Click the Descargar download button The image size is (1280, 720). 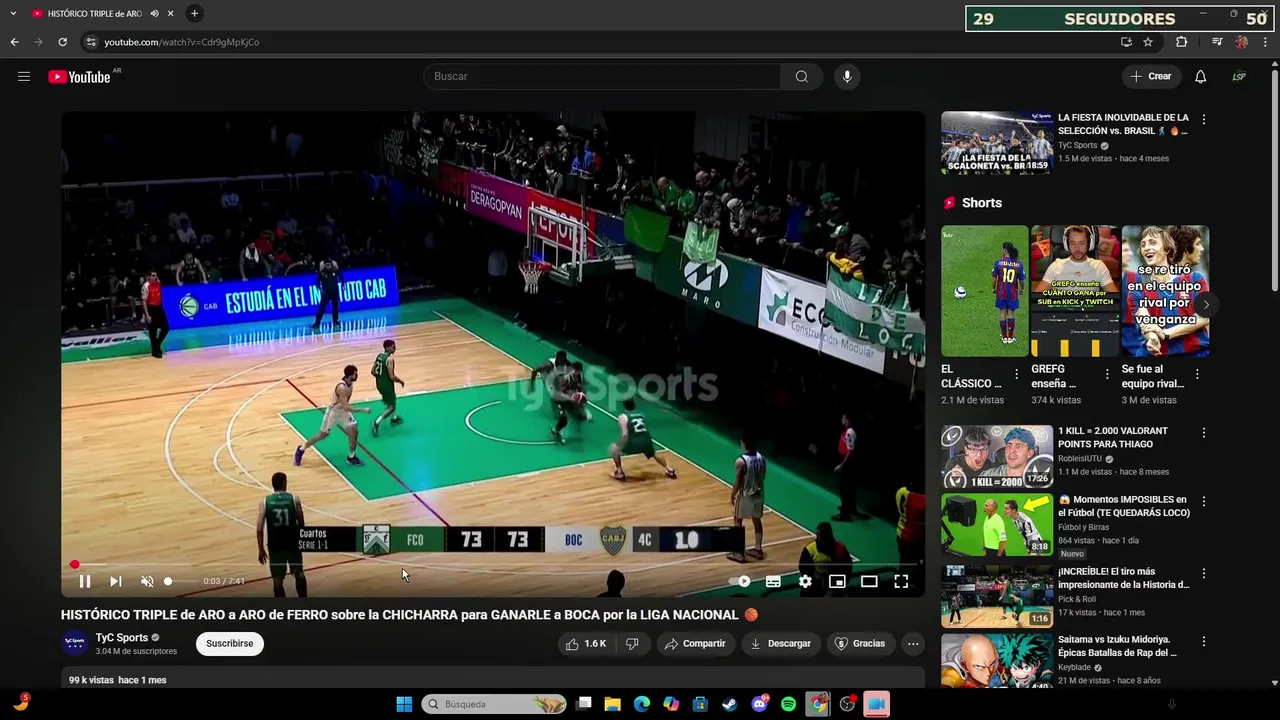point(780,644)
